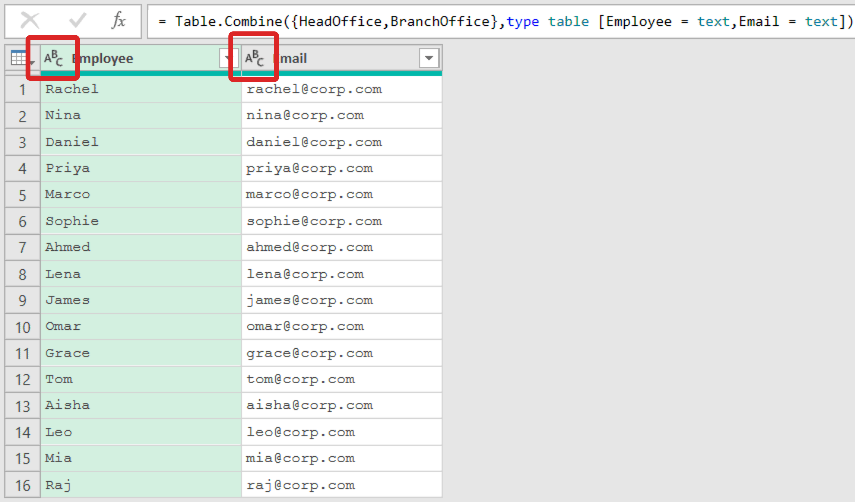
Task: Confirm the formula with checkmark icon
Action: (x=77, y=21)
